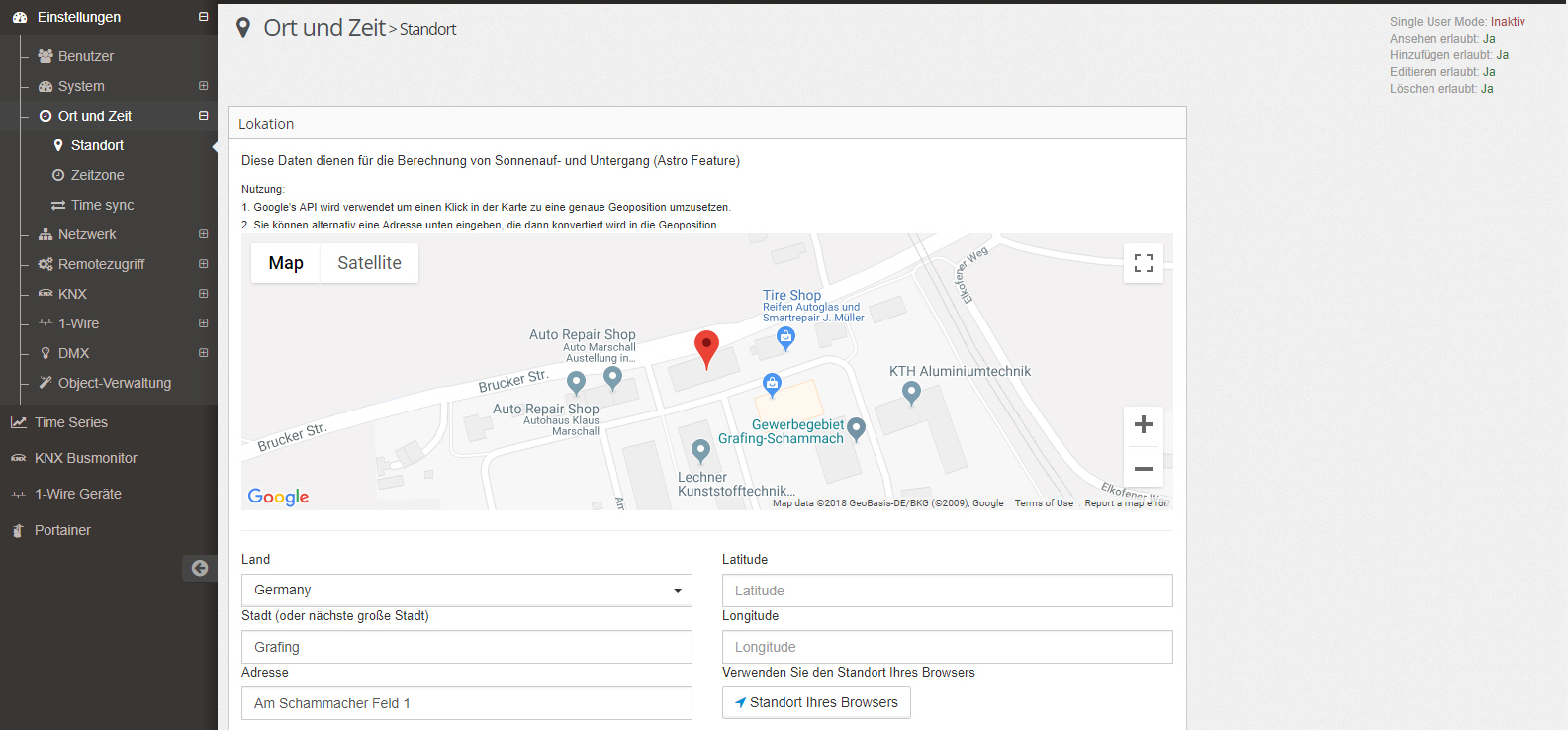
Task: Collapse sidebar with the back arrow button
Action: (x=200, y=568)
